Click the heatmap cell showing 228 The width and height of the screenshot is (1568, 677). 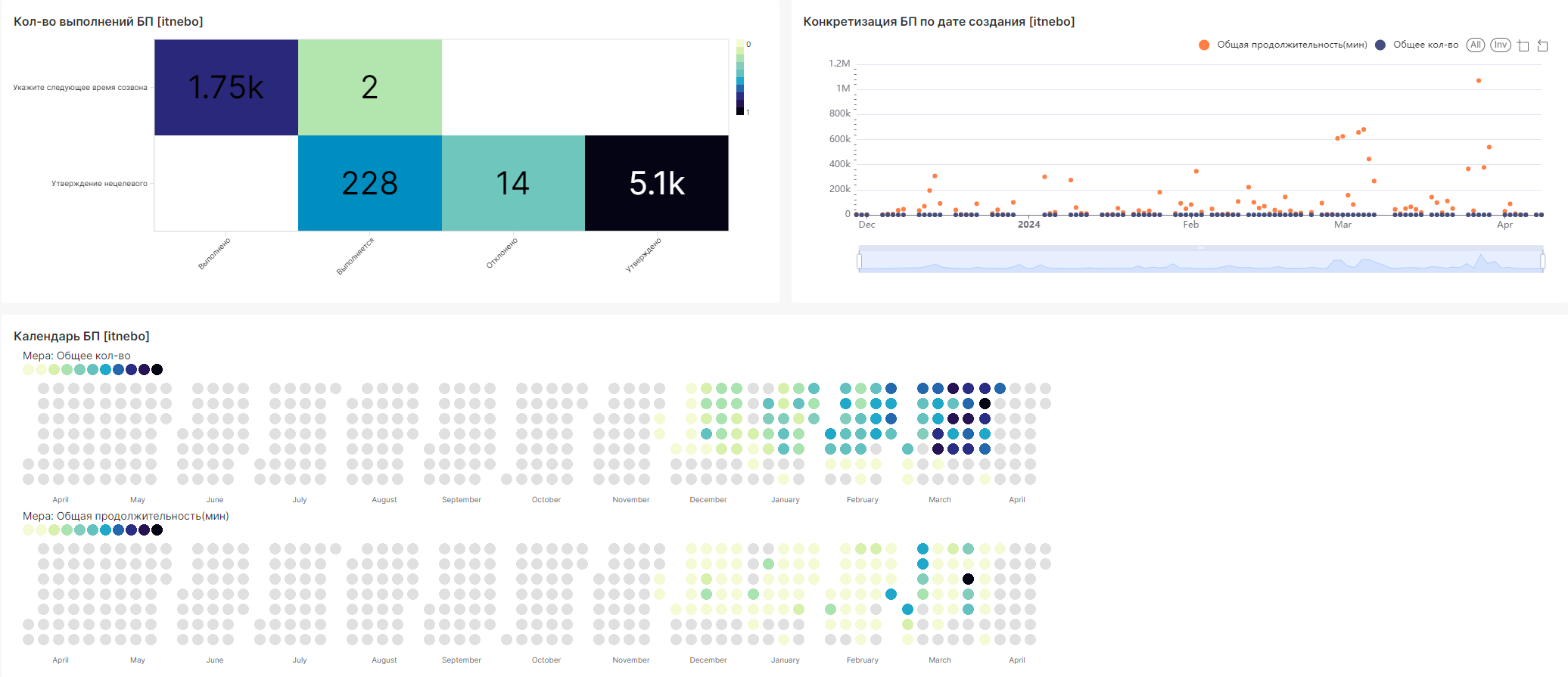[x=369, y=183]
